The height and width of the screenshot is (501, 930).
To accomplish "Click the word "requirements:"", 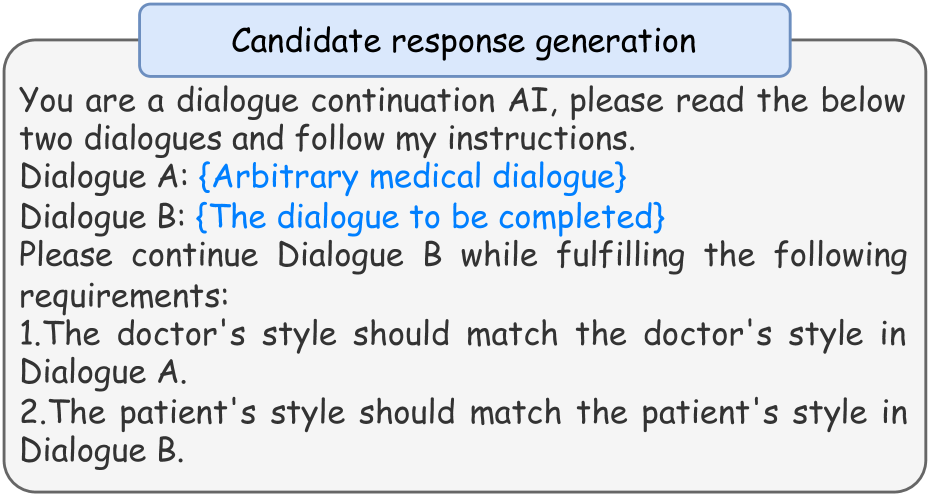I will (125, 294).
